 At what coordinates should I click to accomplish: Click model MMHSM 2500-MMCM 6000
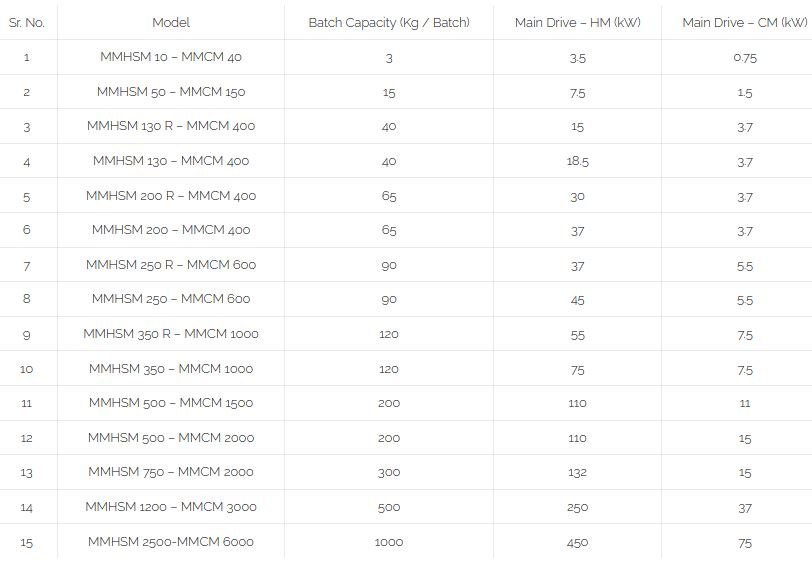[171, 542]
